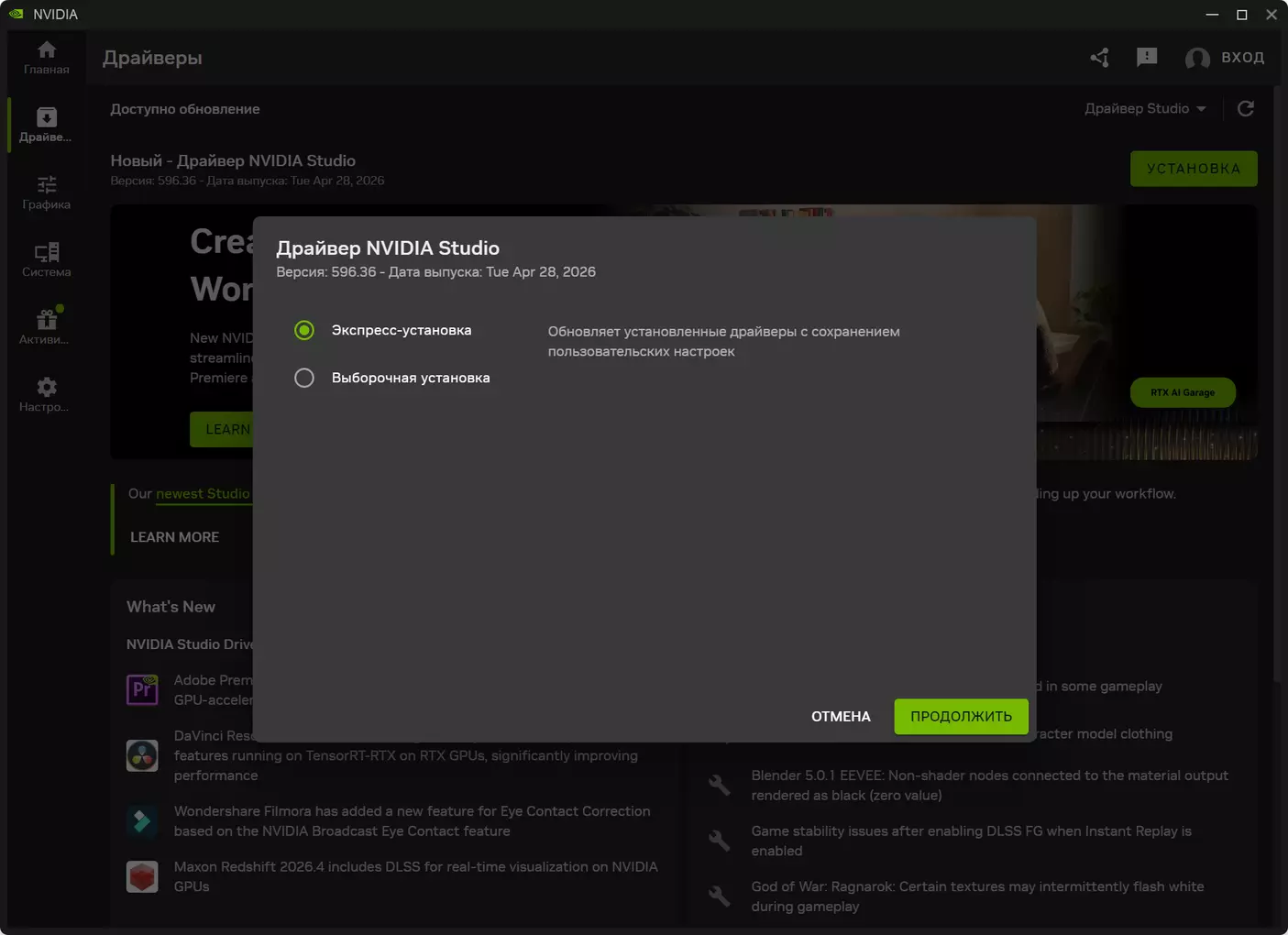This screenshot has height=935, width=1288.
Task: Click the Wondershare Filmora icon
Action: click(142, 821)
